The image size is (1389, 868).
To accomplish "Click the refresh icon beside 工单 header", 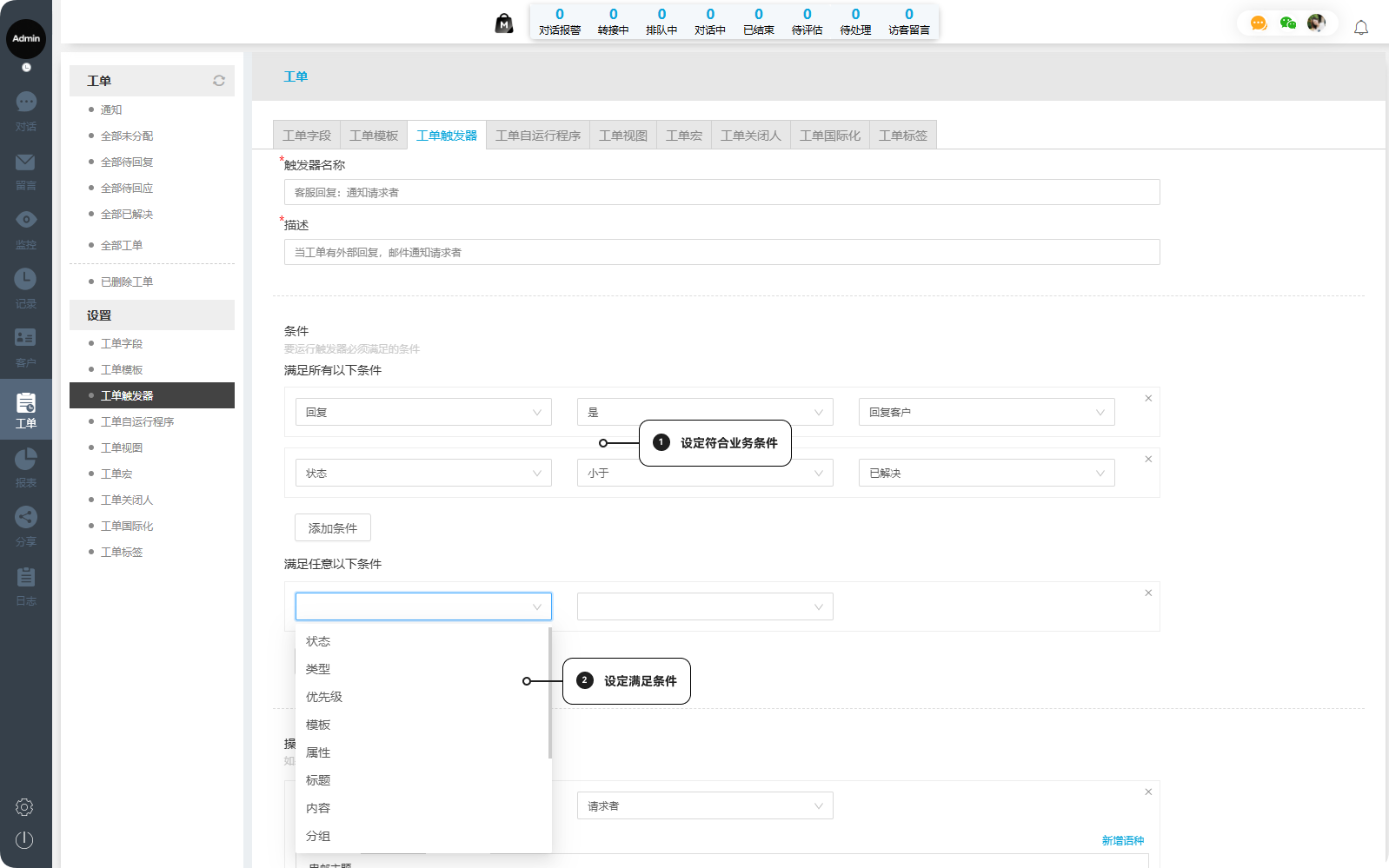I will [x=219, y=81].
